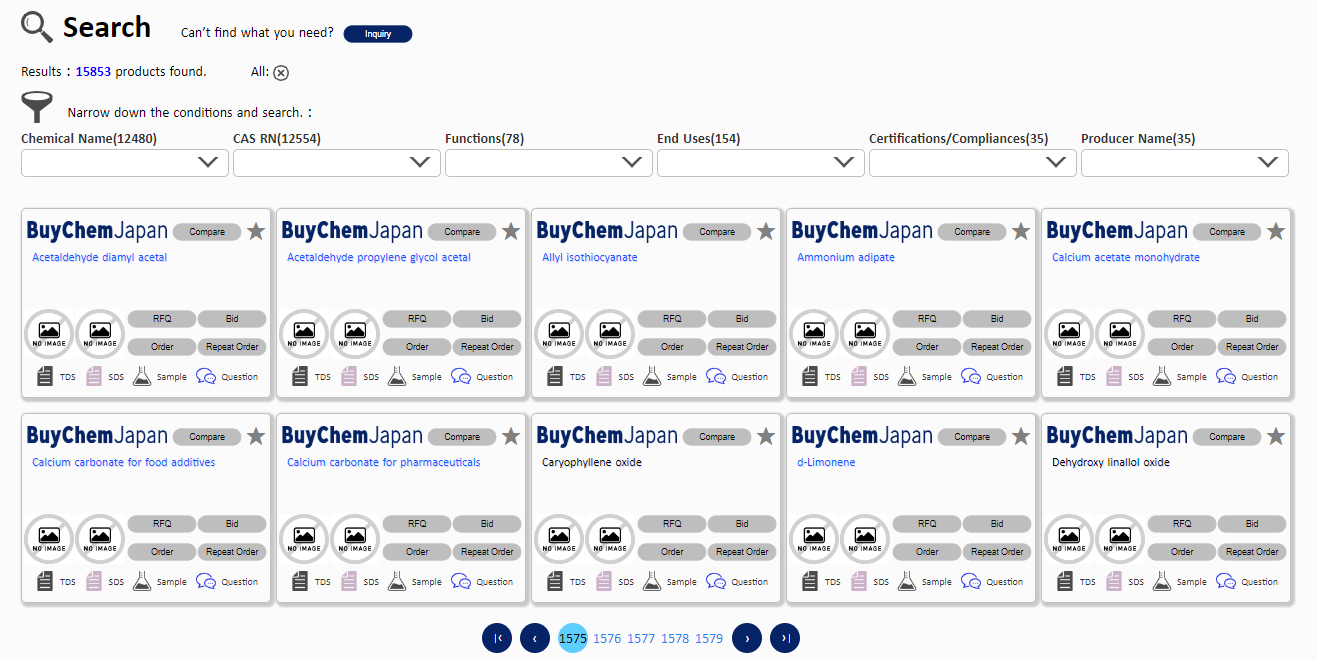Image resolution: width=1317 pixels, height=660 pixels.
Task: Click Sample flask for Calcium carbonate for pharmaceuticals
Action: [x=397, y=582]
